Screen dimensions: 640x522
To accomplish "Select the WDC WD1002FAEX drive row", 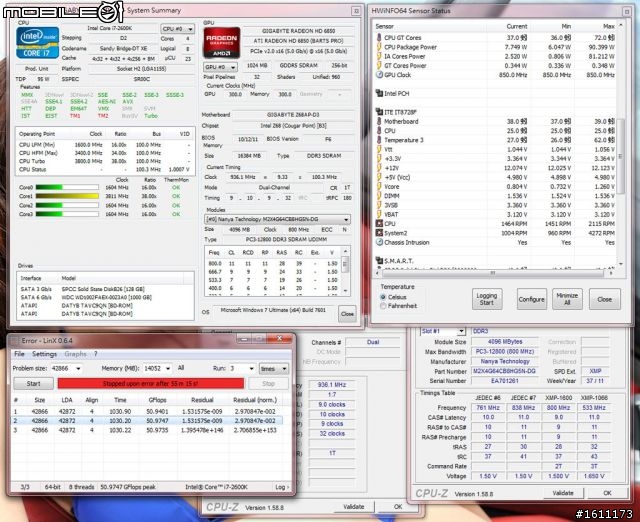I will [x=104, y=298].
